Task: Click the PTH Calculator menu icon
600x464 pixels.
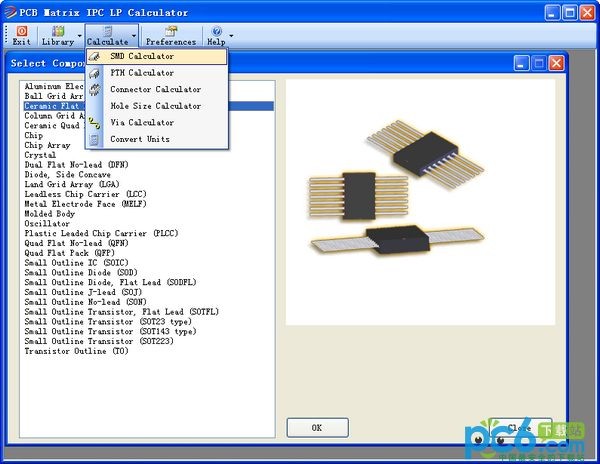Action: tap(94, 73)
